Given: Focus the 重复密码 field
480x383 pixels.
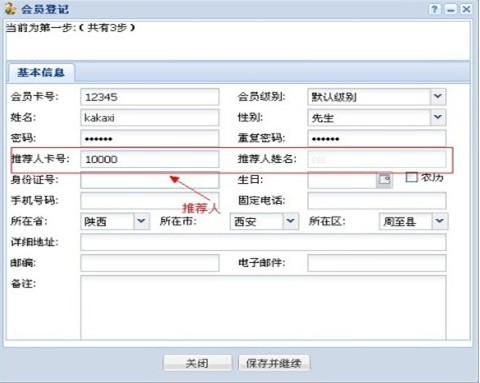Looking at the screenshot, I should (377, 138).
